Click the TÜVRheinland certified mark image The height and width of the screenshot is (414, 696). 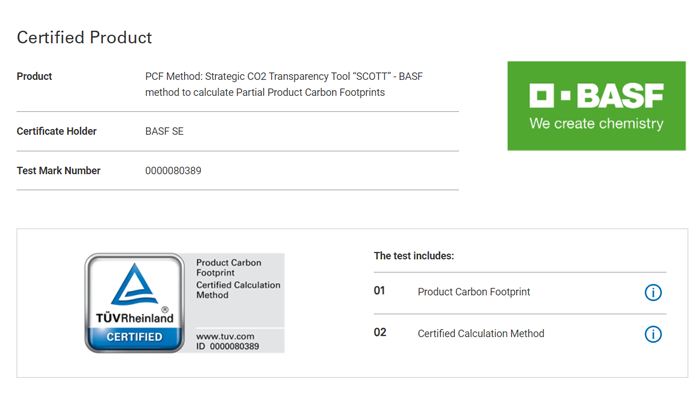point(184,302)
